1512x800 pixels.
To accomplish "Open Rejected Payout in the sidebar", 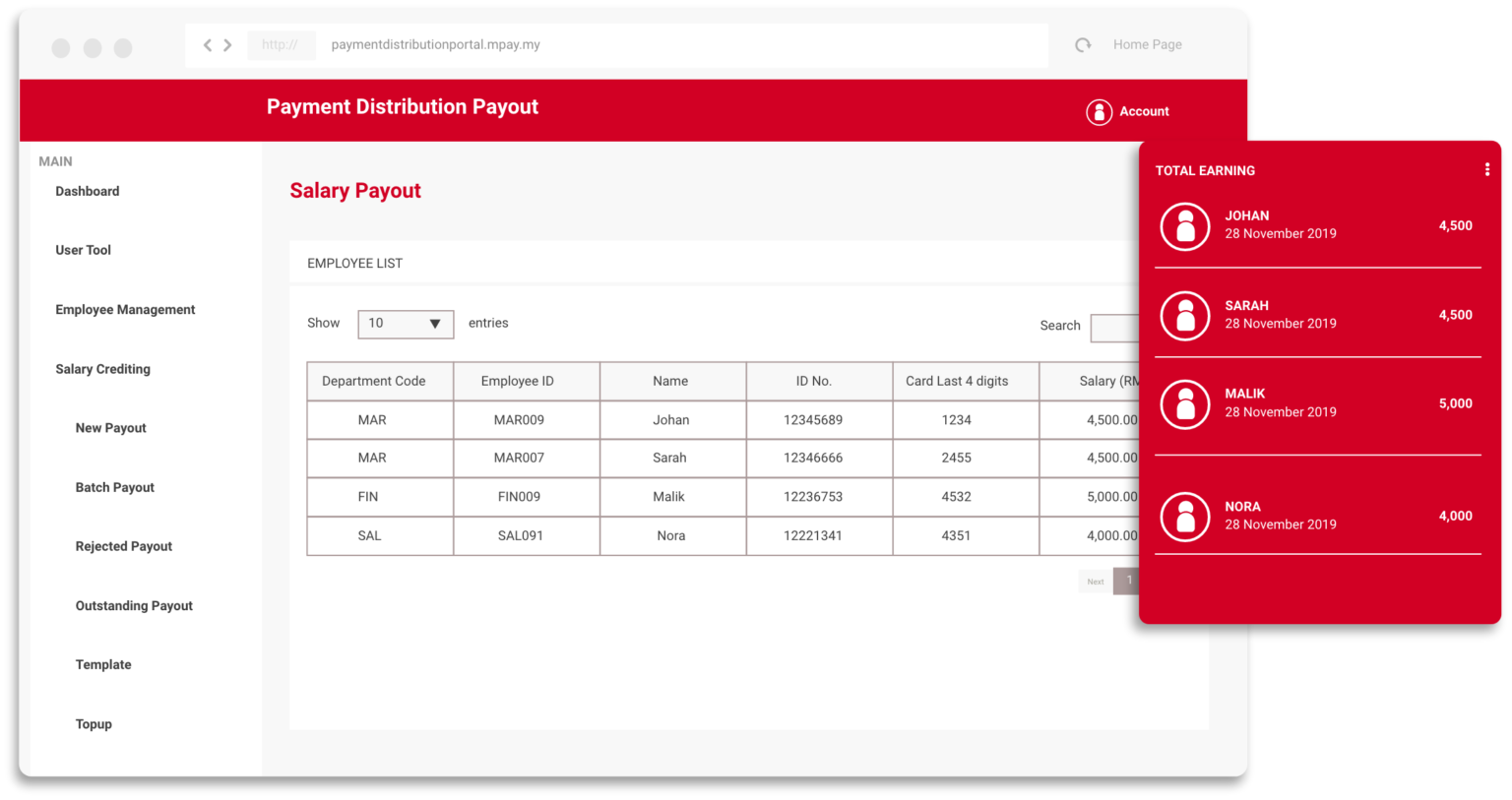I will 123,545.
